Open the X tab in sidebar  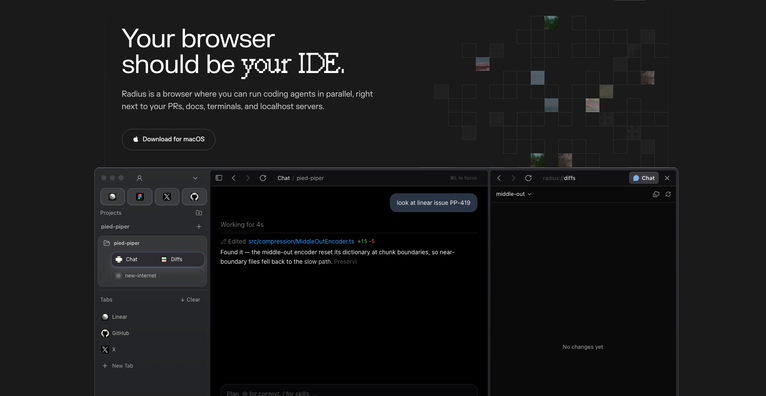(x=108, y=350)
